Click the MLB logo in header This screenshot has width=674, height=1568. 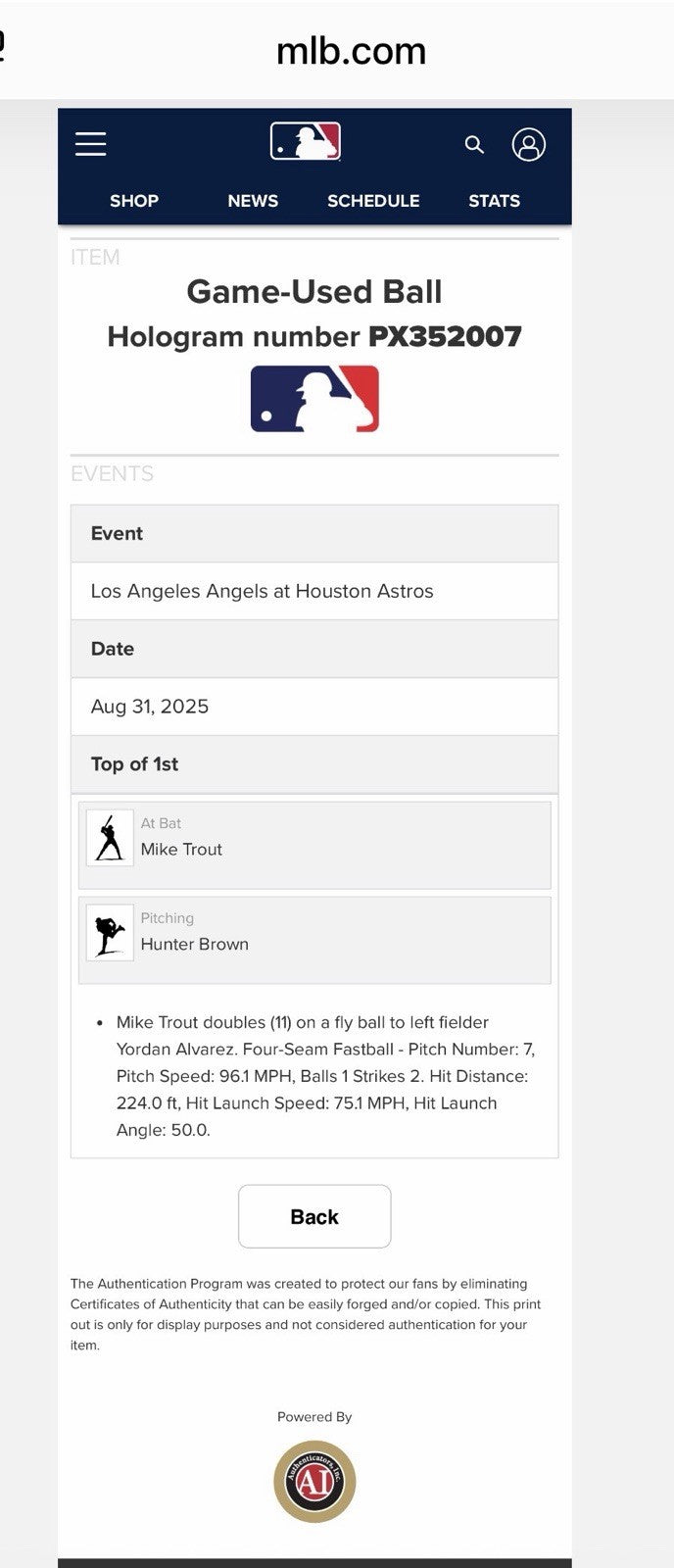pyautogui.click(x=306, y=141)
